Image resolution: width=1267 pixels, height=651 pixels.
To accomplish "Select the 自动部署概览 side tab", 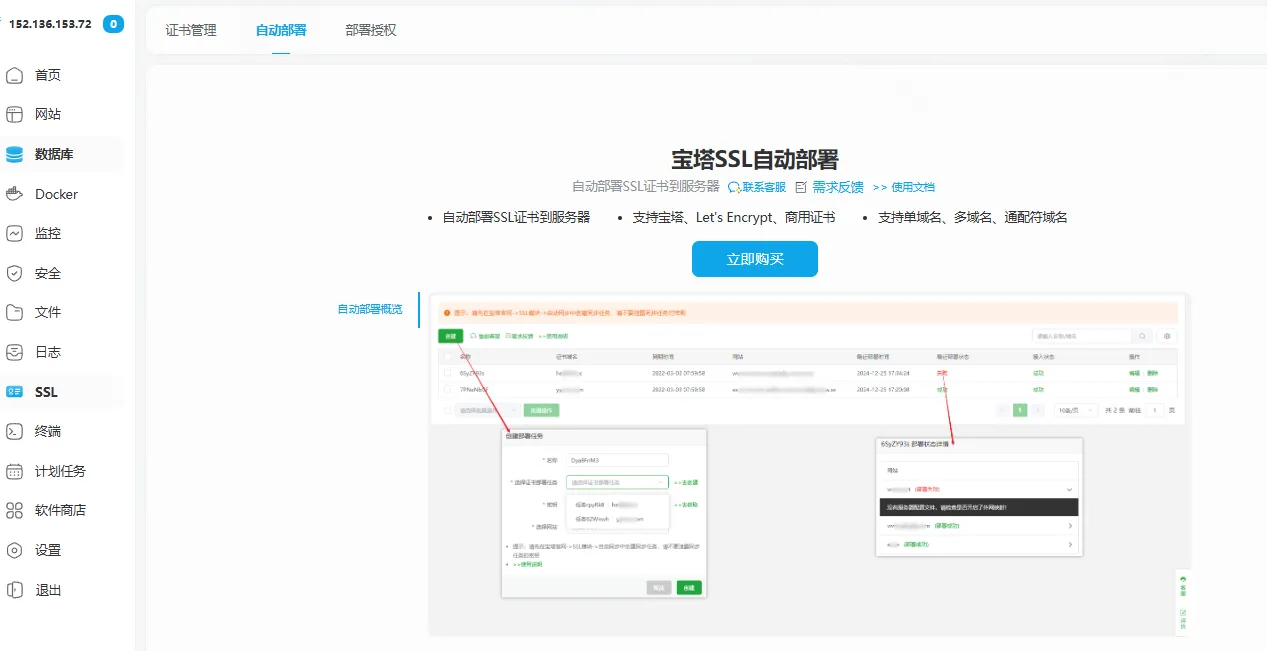I will (x=369, y=309).
